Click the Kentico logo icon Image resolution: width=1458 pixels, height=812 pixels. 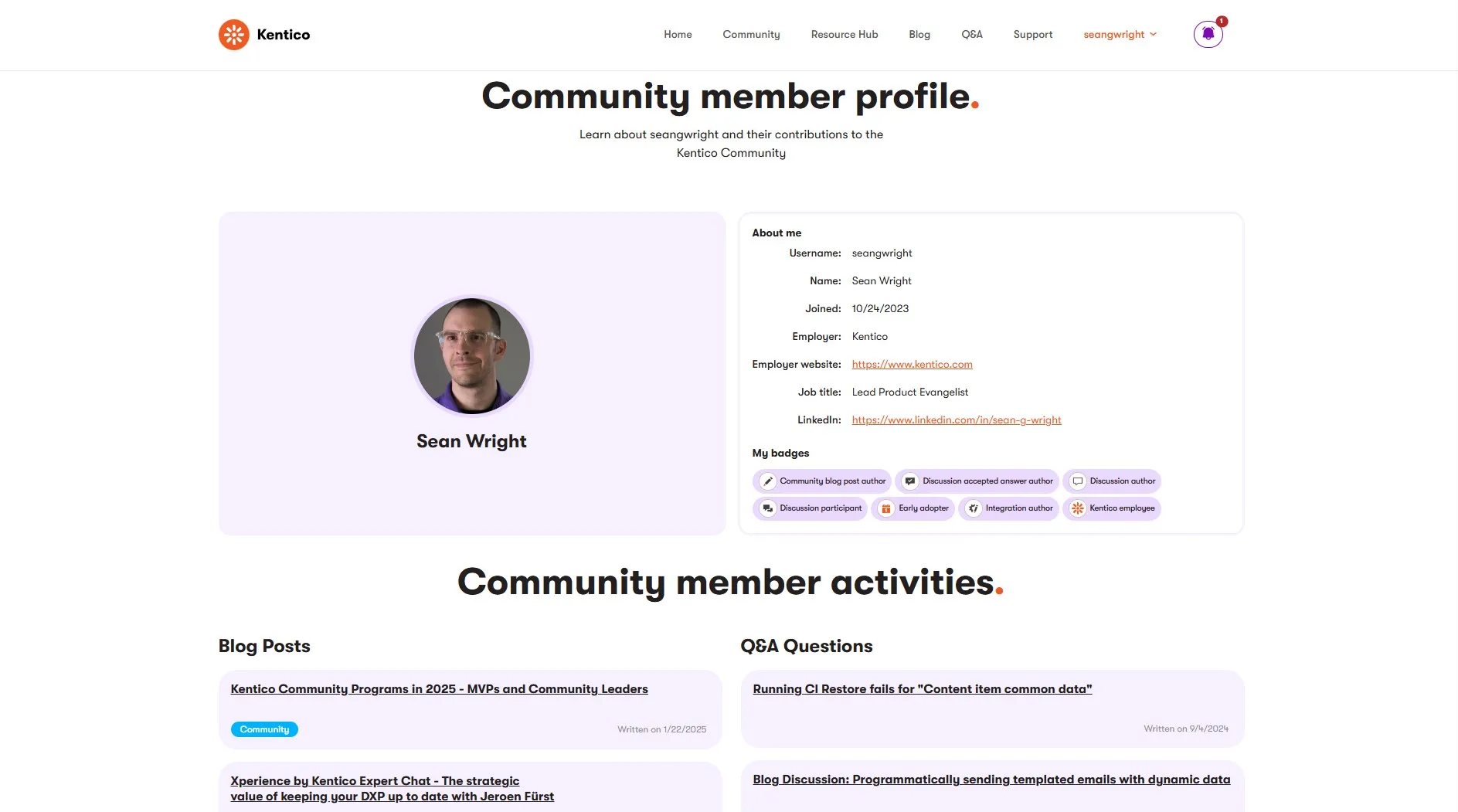coord(233,35)
